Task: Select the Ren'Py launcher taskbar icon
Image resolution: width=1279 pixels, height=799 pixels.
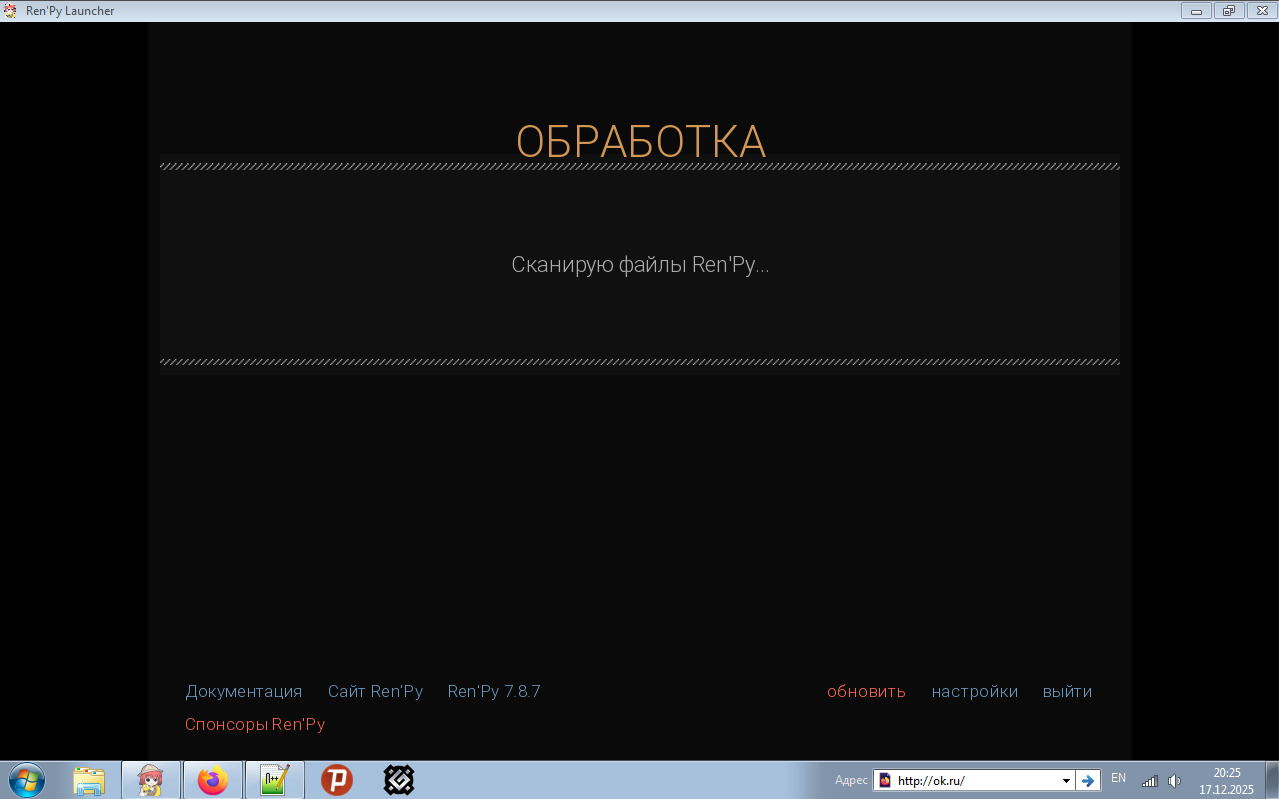Action: pyautogui.click(x=151, y=780)
